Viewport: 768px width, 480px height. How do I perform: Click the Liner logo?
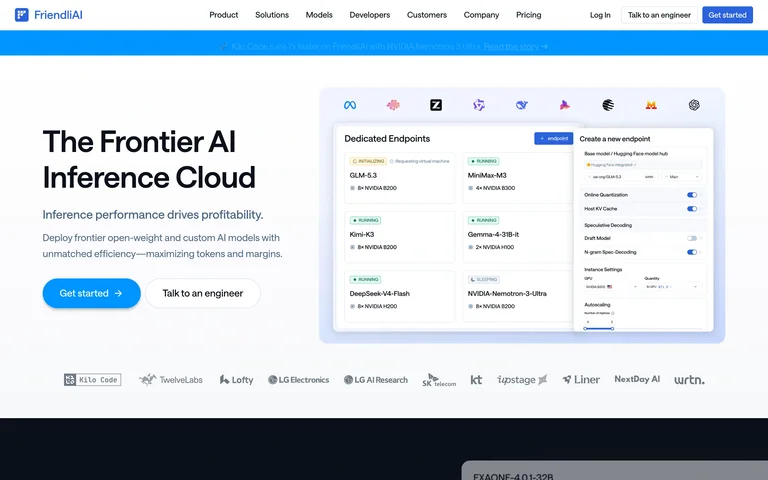point(581,380)
